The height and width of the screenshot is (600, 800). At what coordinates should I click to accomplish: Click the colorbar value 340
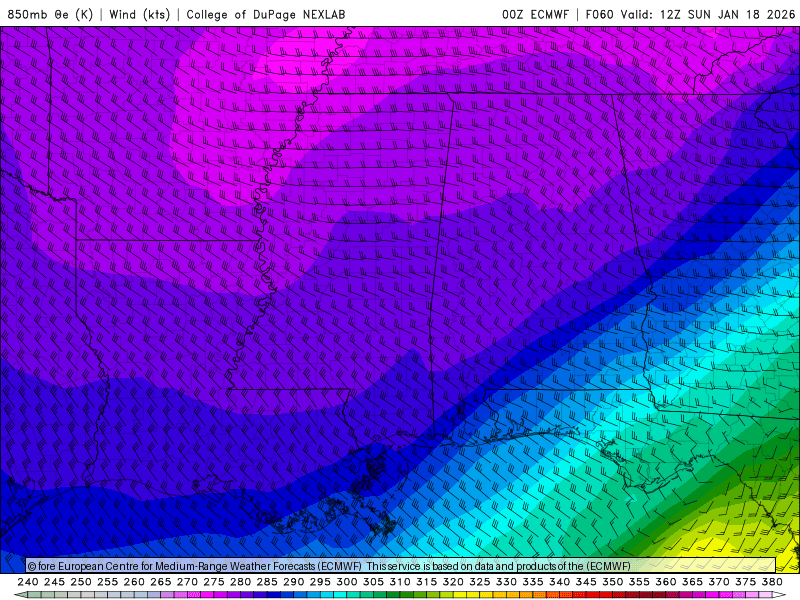click(x=559, y=582)
